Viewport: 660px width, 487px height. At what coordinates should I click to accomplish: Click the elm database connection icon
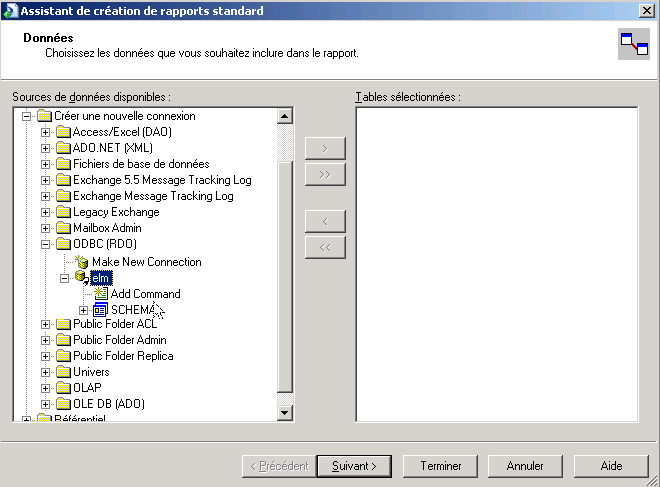[82, 278]
